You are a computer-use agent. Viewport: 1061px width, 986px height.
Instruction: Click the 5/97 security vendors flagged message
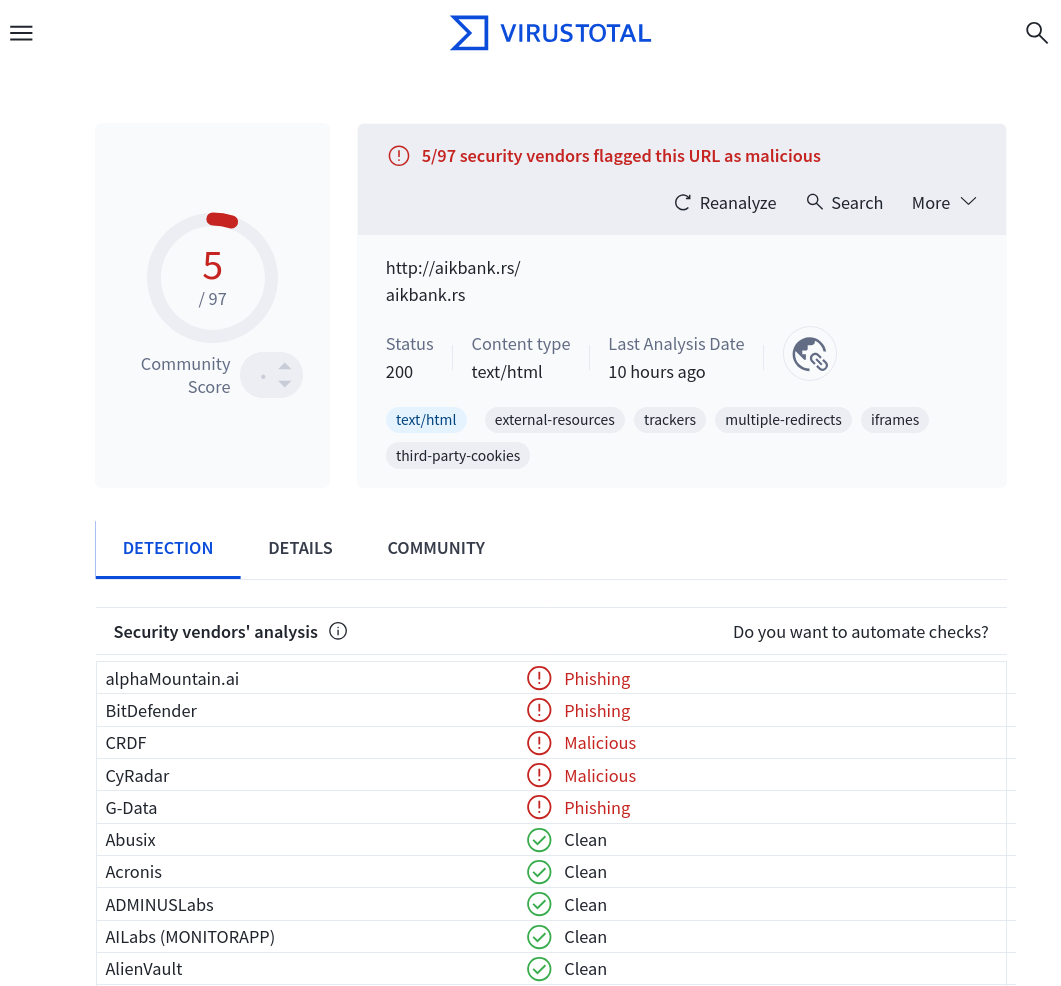[620, 156]
